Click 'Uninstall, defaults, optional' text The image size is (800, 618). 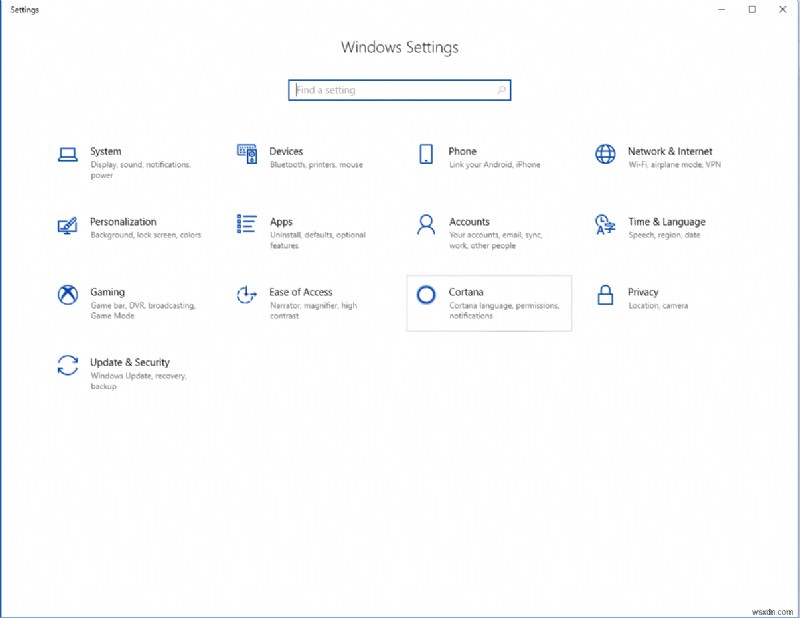coord(318,235)
